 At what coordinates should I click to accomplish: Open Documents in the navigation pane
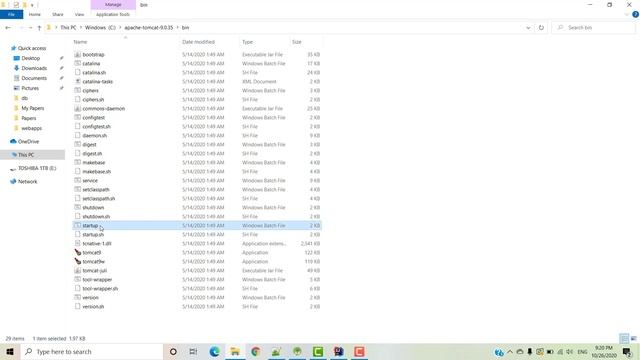[34, 78]
